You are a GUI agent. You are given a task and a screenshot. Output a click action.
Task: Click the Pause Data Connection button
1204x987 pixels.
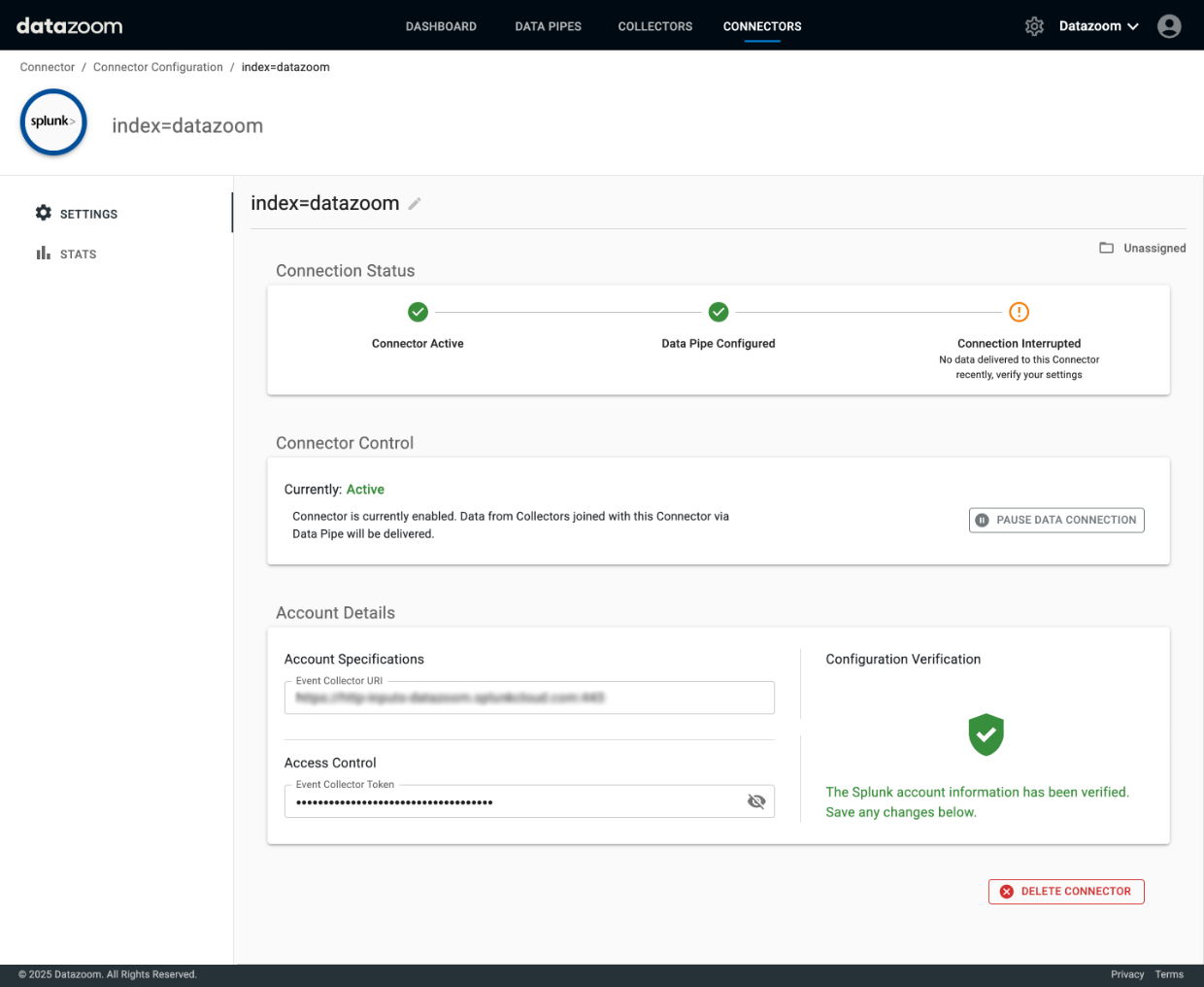pyautogui.click(x=1056, y=520)
